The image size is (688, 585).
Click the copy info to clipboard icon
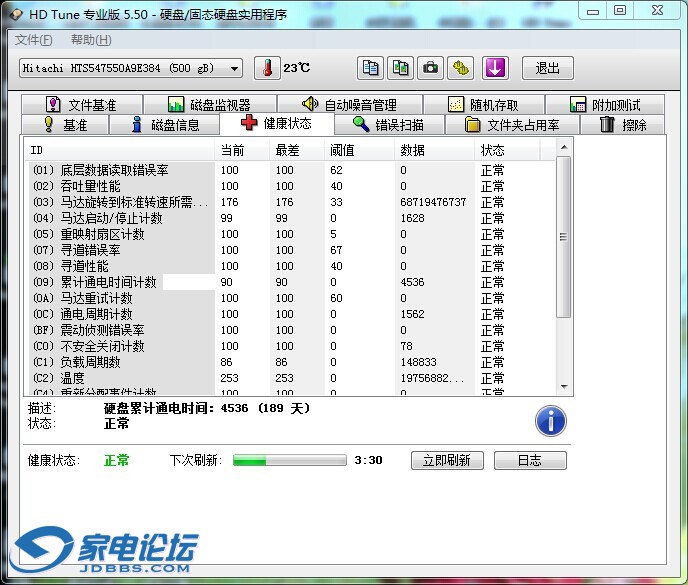click(x=370, y=68)
